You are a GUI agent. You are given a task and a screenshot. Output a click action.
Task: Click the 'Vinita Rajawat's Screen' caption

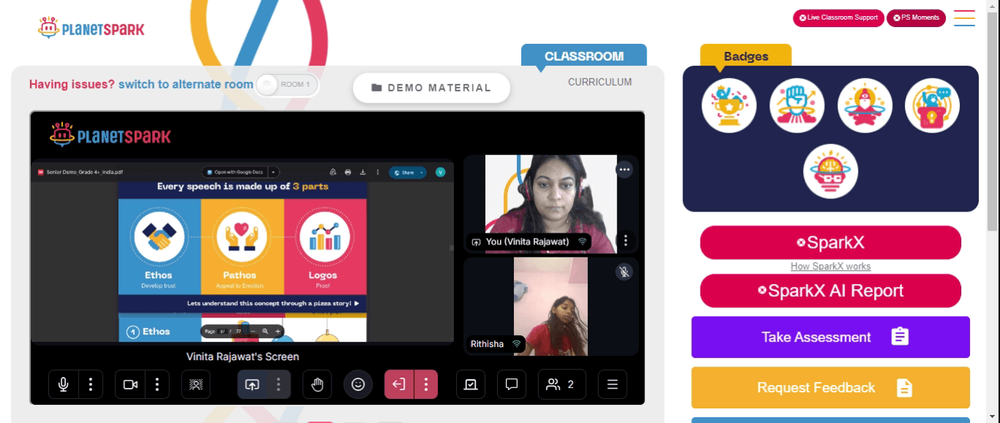[242, 357]
